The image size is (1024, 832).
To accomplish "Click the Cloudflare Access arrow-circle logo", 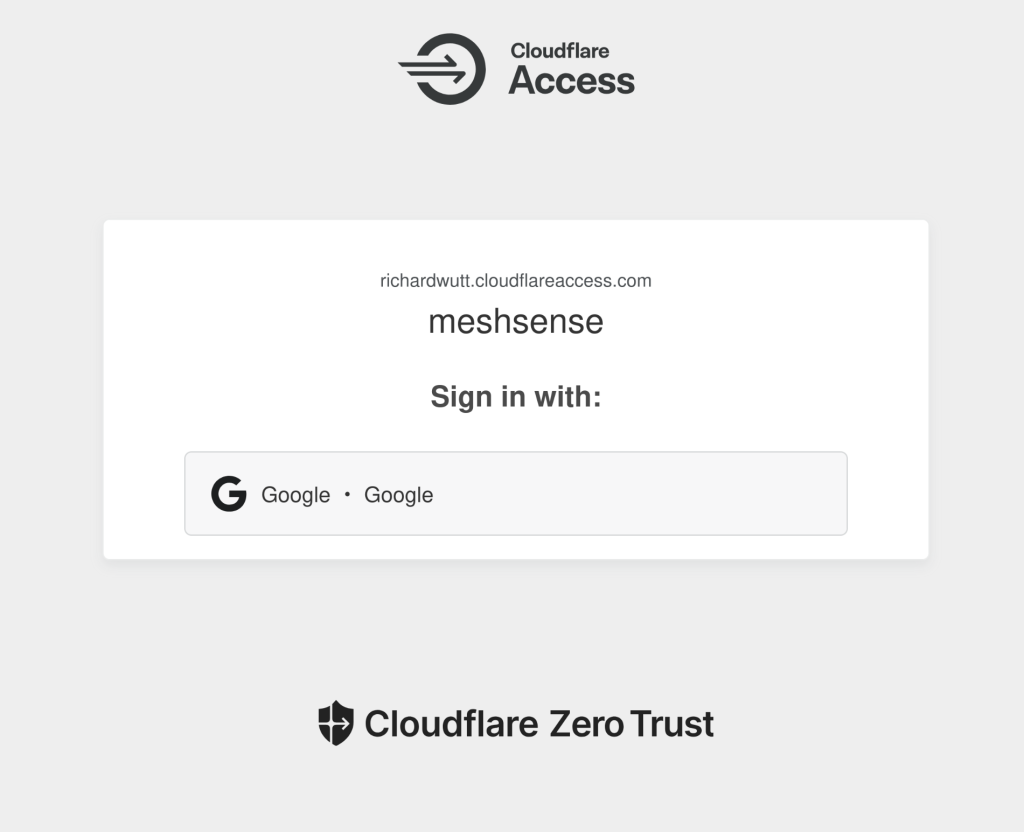I will 443,69.
